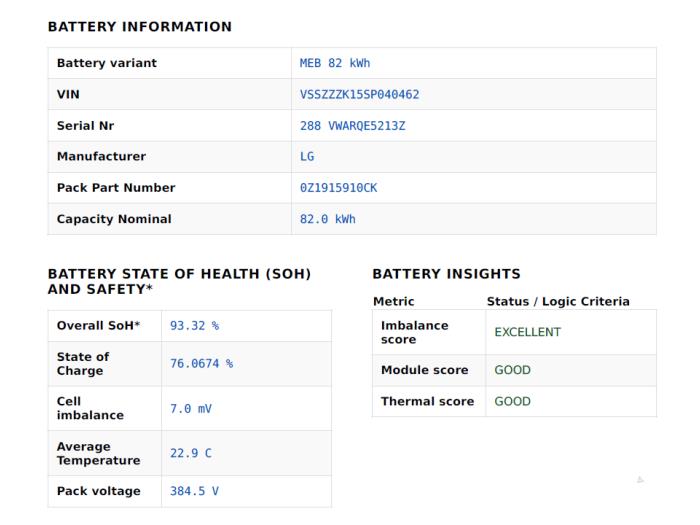Select the Average Temperature 22.9 C value

point(191,454)
